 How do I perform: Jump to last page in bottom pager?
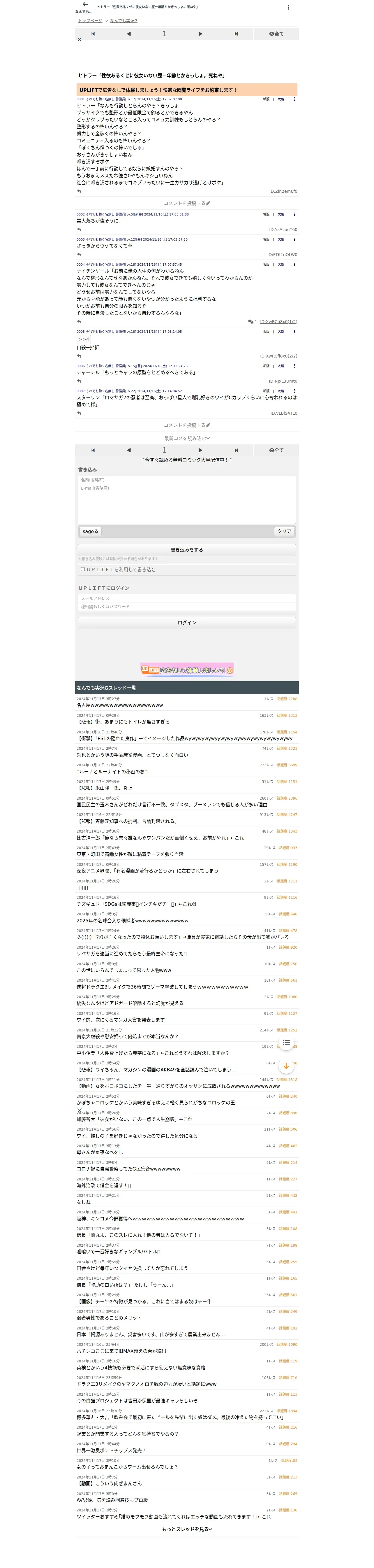click(x=236, y=451)
